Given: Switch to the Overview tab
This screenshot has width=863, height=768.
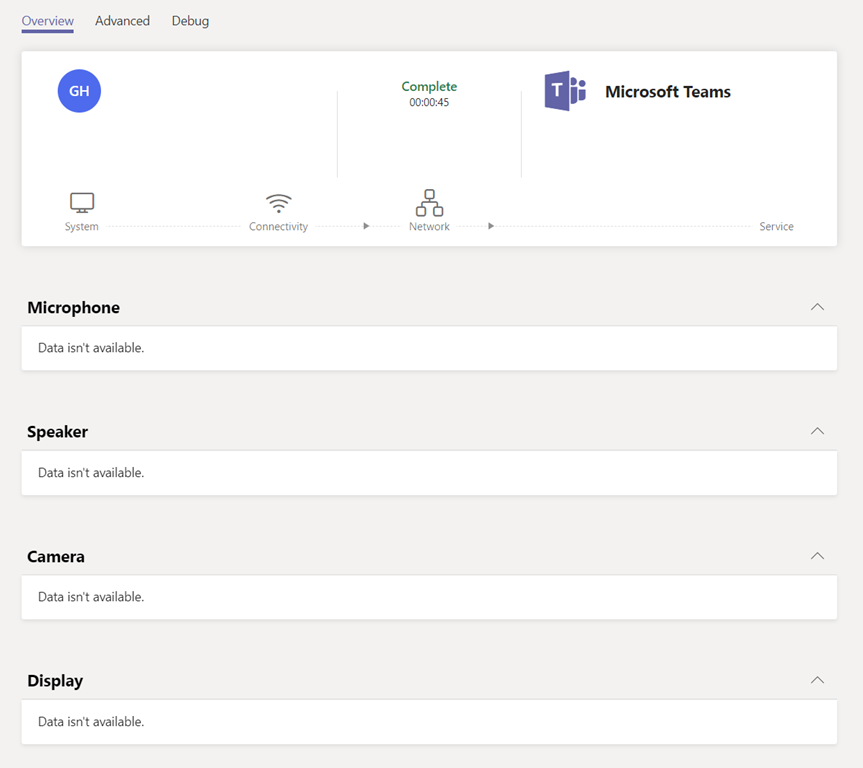Looking at the screenshot, I should (47, 21).
